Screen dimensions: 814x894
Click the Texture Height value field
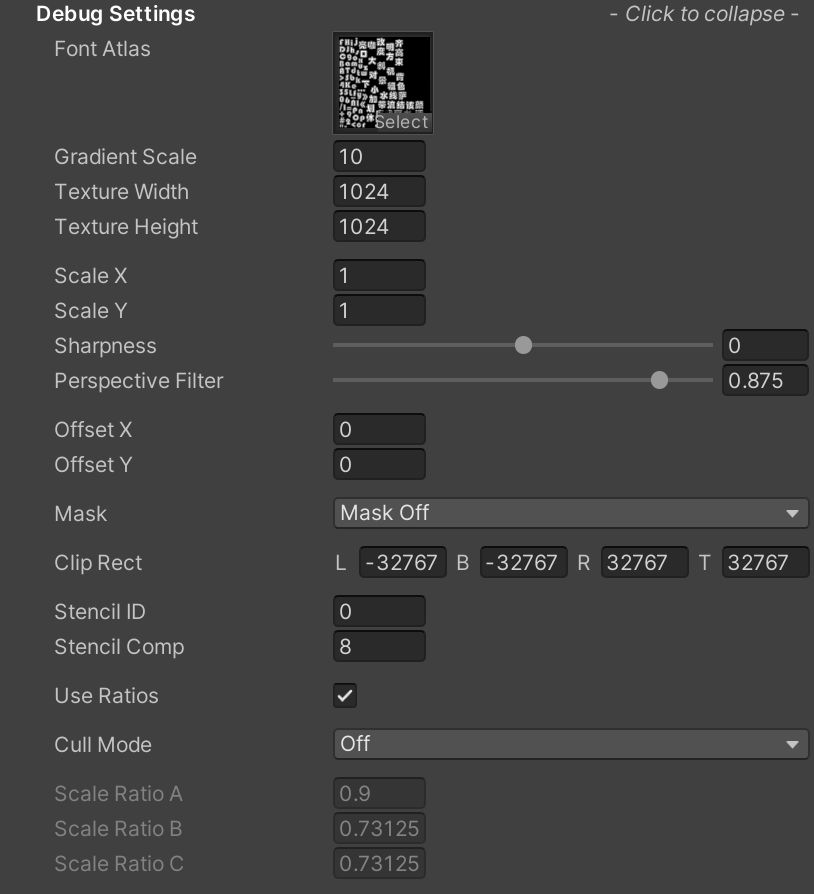(x=379, y=226)
